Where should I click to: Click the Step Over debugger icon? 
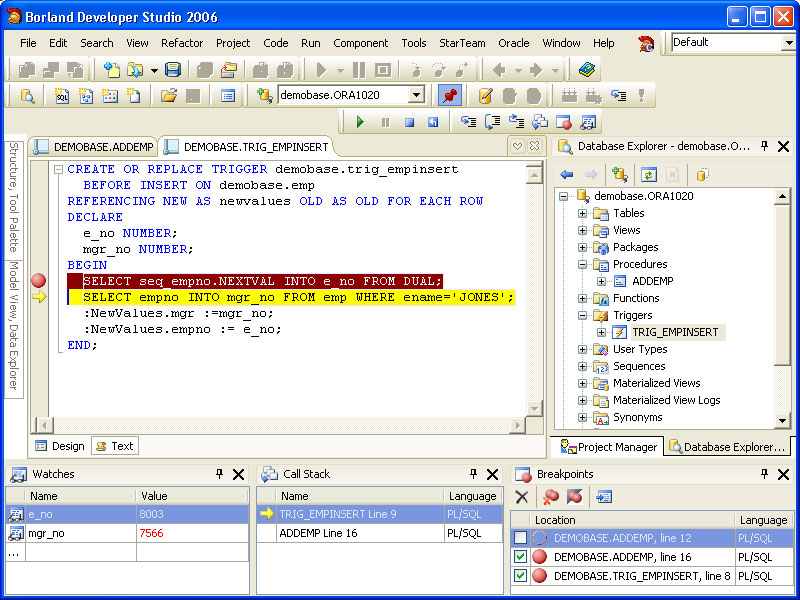[492, 122]
